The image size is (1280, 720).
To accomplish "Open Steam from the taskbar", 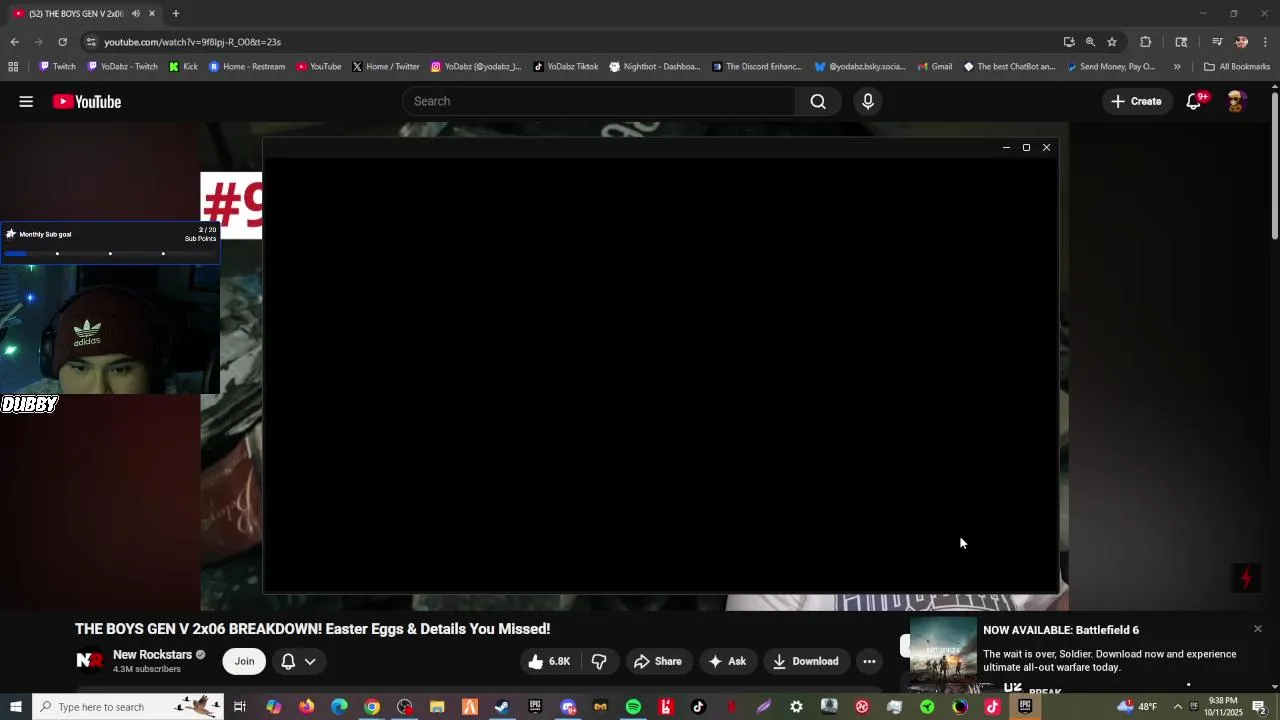I will [502, 707].
